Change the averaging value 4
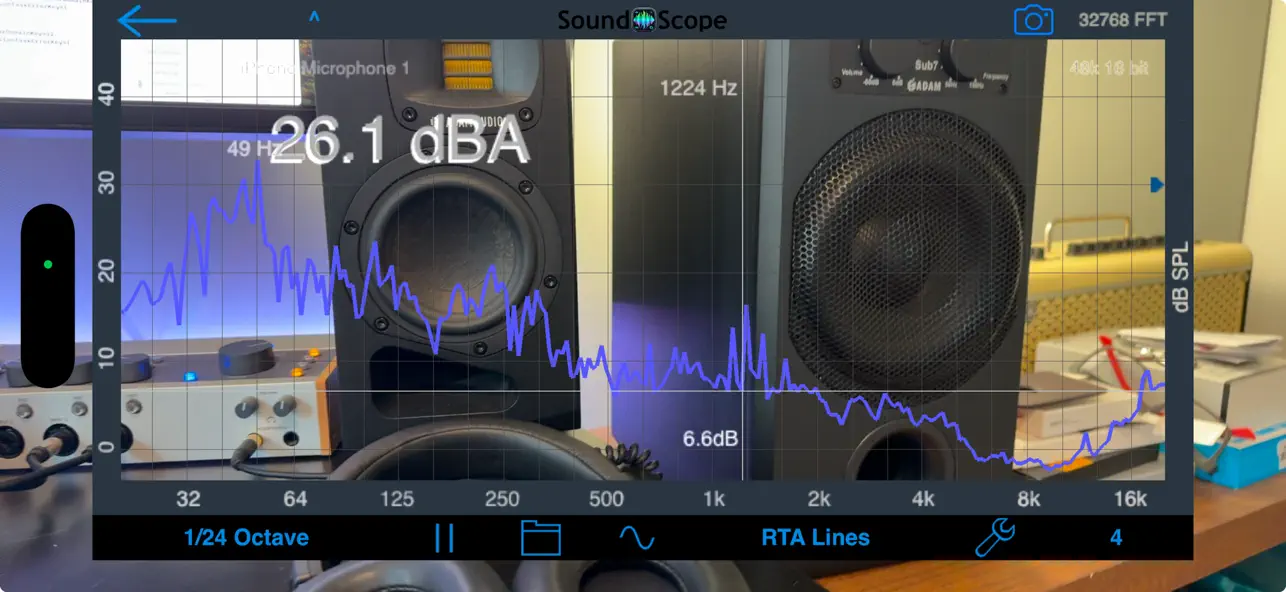 pos(1116,538)
